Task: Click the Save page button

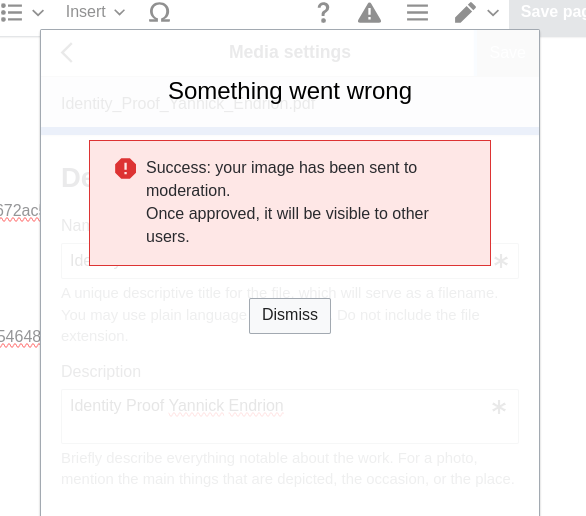Action: [x=548, y=12]
